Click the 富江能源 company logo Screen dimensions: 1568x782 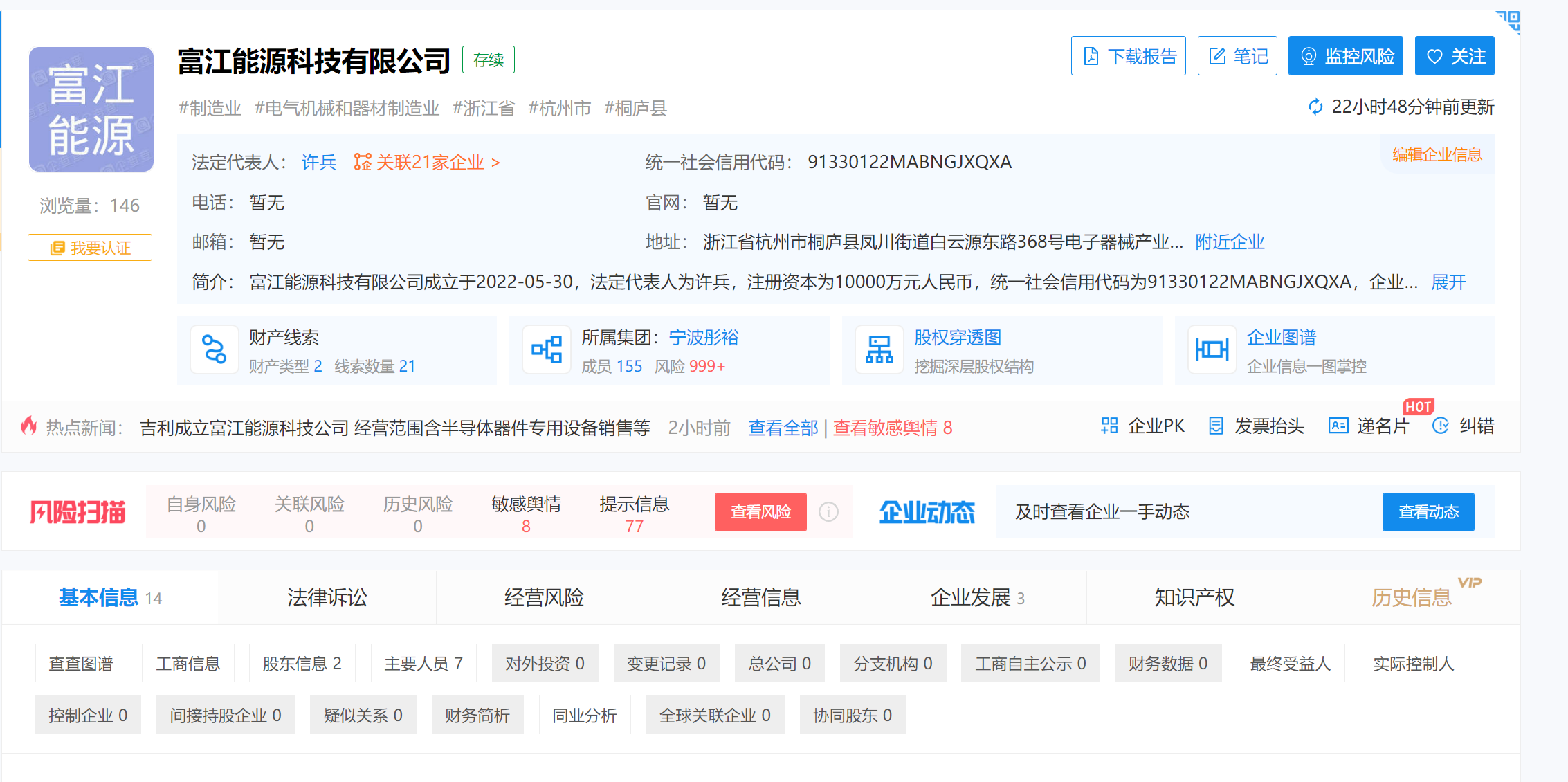(91, 109)
